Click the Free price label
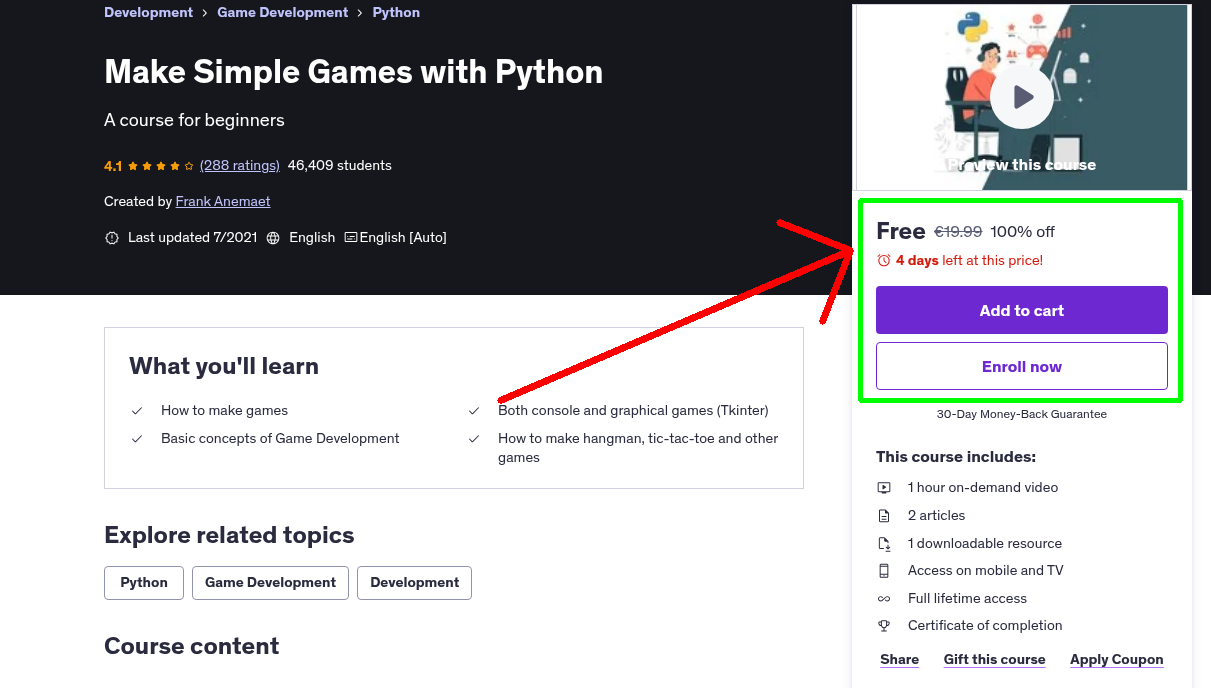Viewport: 1211px width, 688px height. (901, 231)
